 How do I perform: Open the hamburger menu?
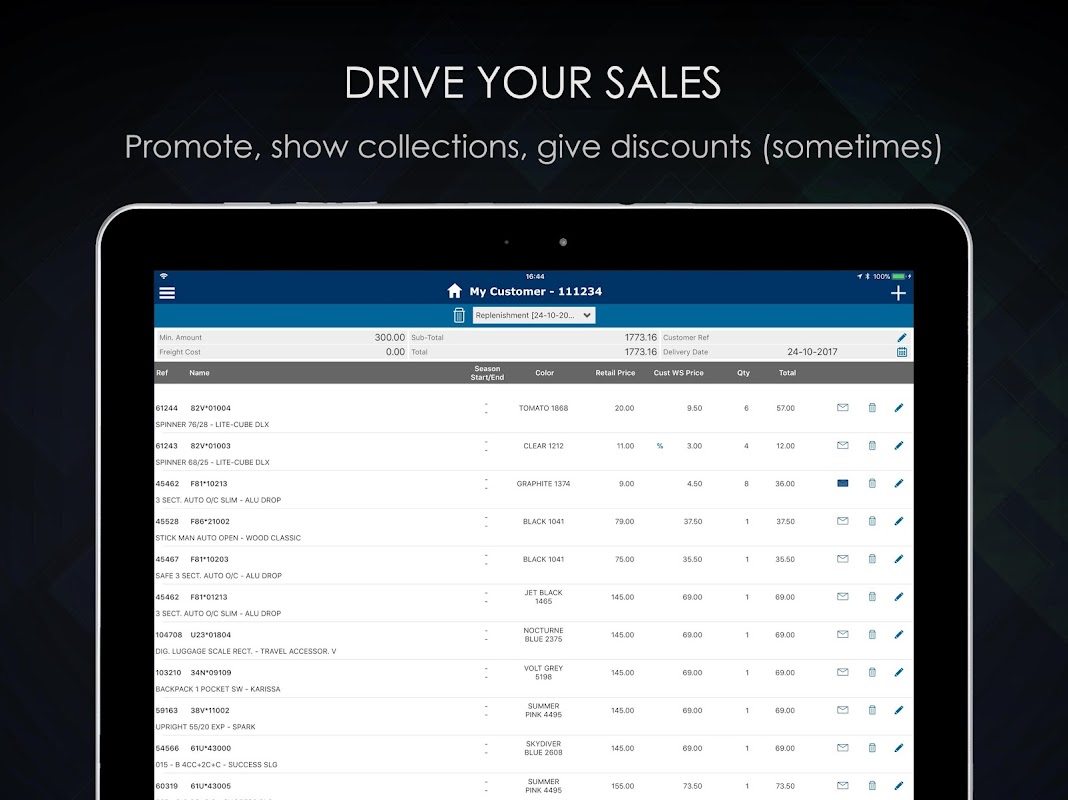click(167, 293)
